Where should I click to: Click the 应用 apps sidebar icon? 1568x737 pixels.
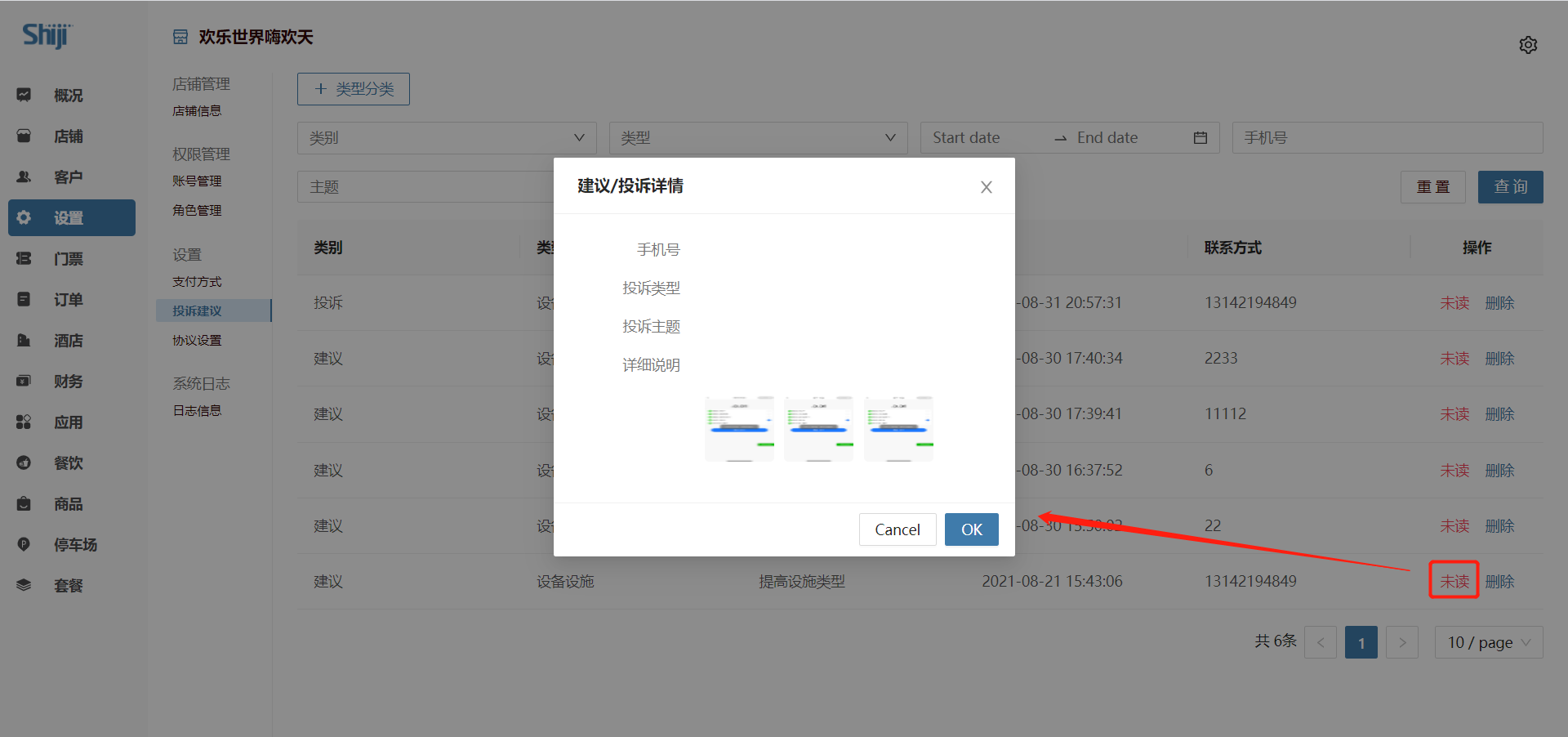pyautogui.click(x=24, y=422)
